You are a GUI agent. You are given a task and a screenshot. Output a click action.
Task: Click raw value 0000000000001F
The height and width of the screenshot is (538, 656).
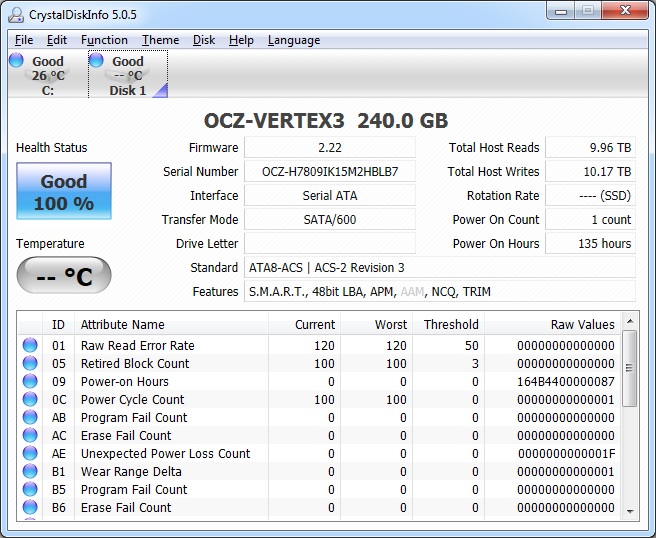566,453
